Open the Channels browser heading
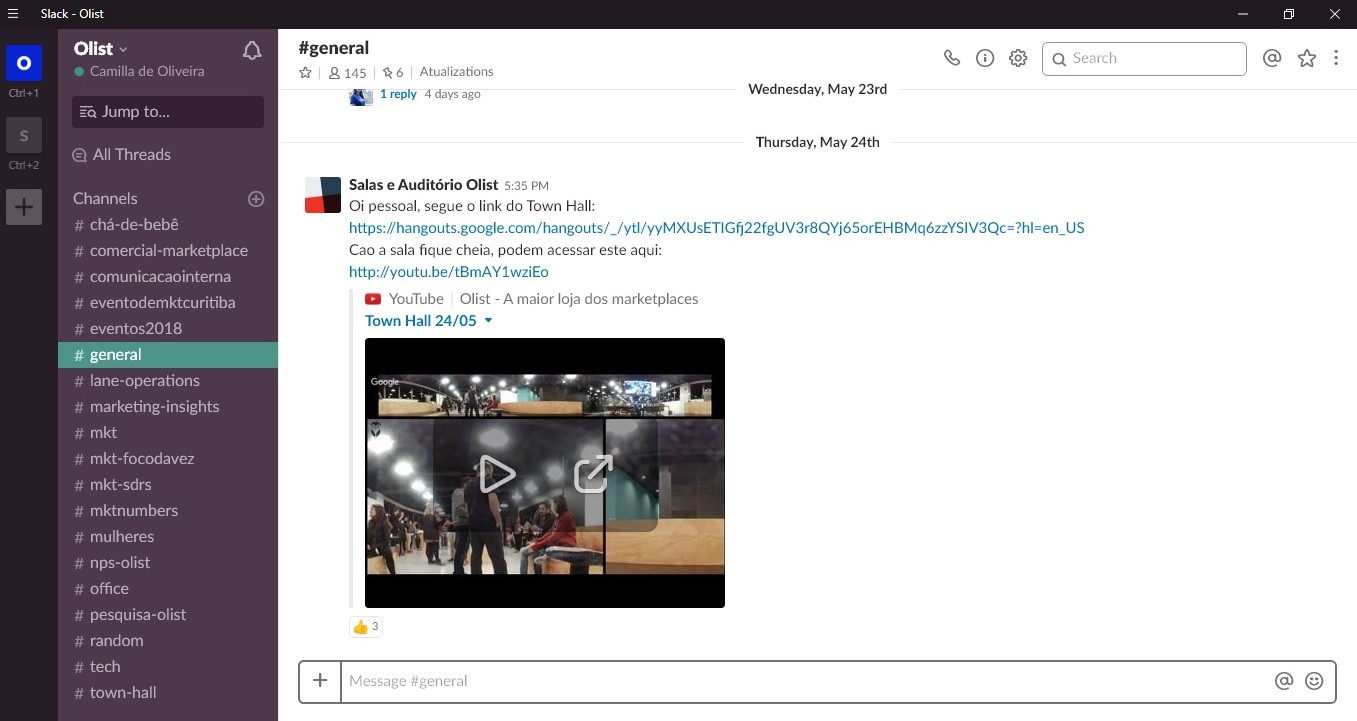Screen dimensions: 1357x721 pos(105,198)
